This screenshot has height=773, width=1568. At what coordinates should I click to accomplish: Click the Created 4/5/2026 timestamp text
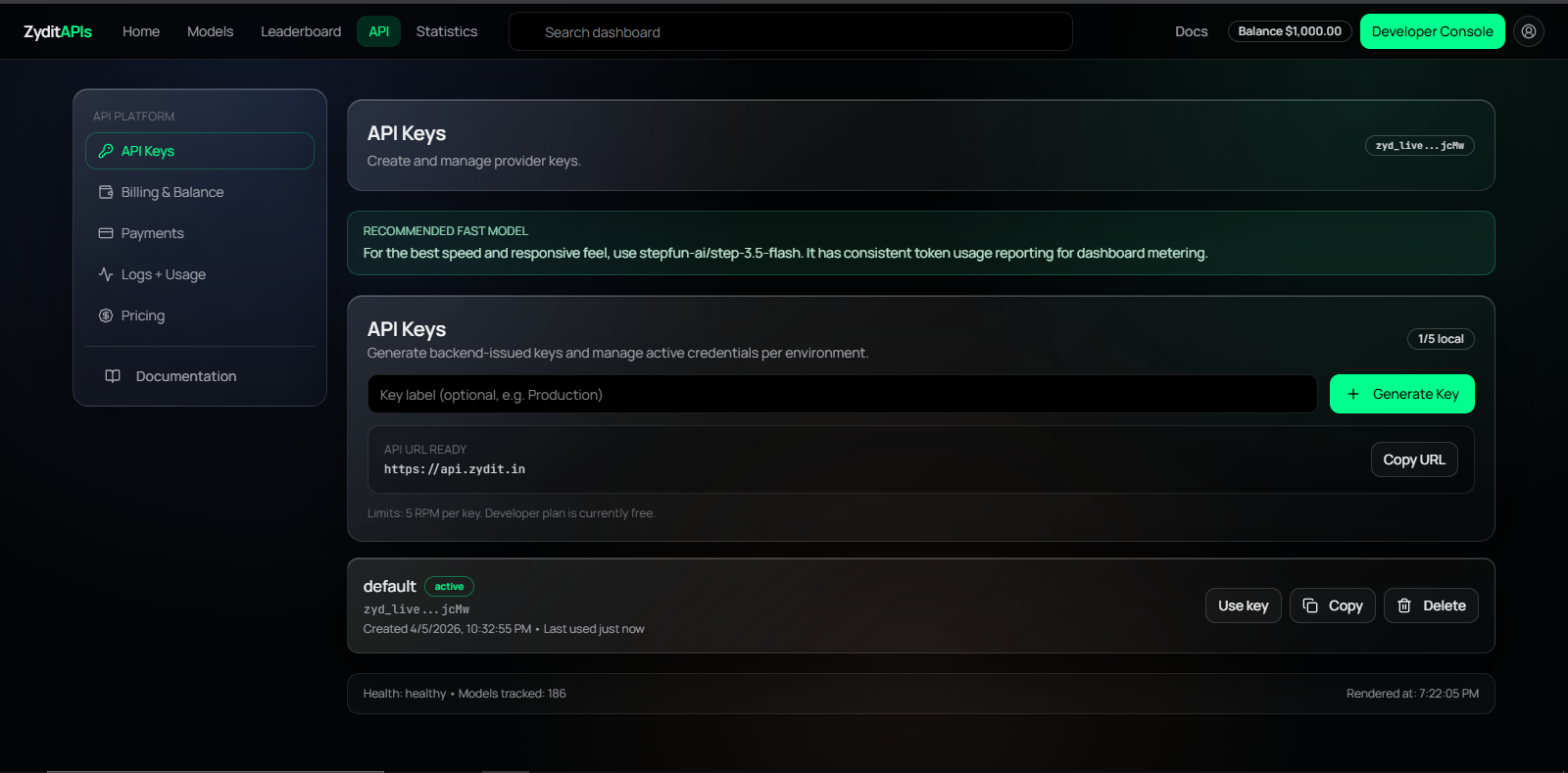point(448,629)
